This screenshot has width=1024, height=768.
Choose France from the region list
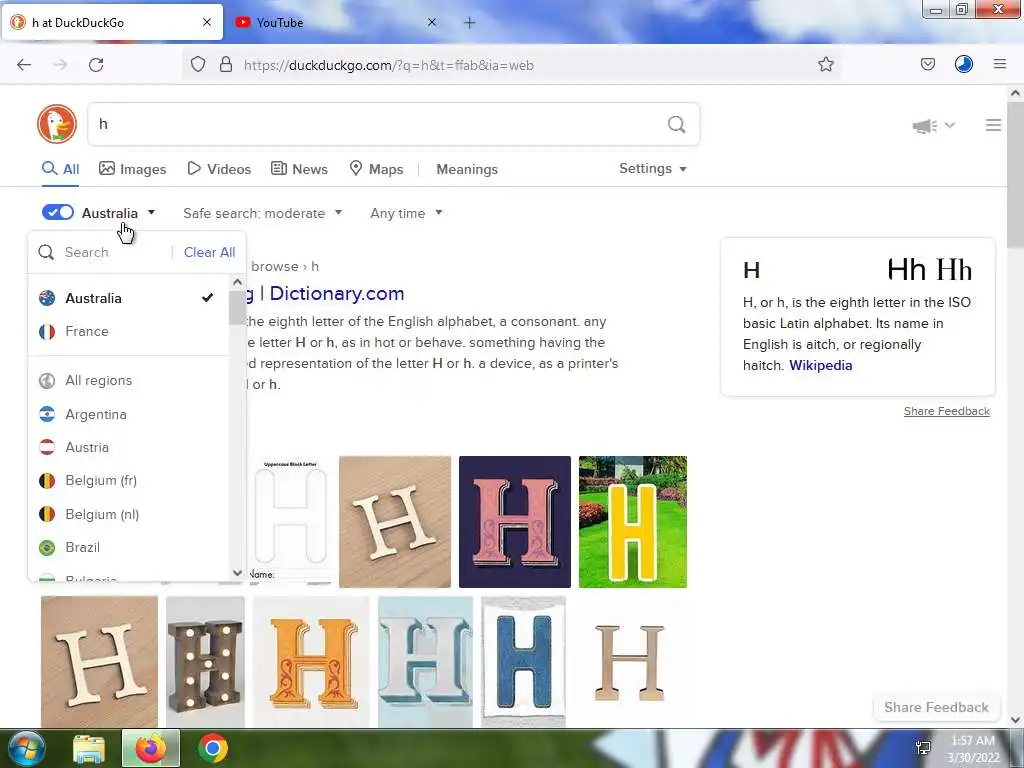click(128, 332)
